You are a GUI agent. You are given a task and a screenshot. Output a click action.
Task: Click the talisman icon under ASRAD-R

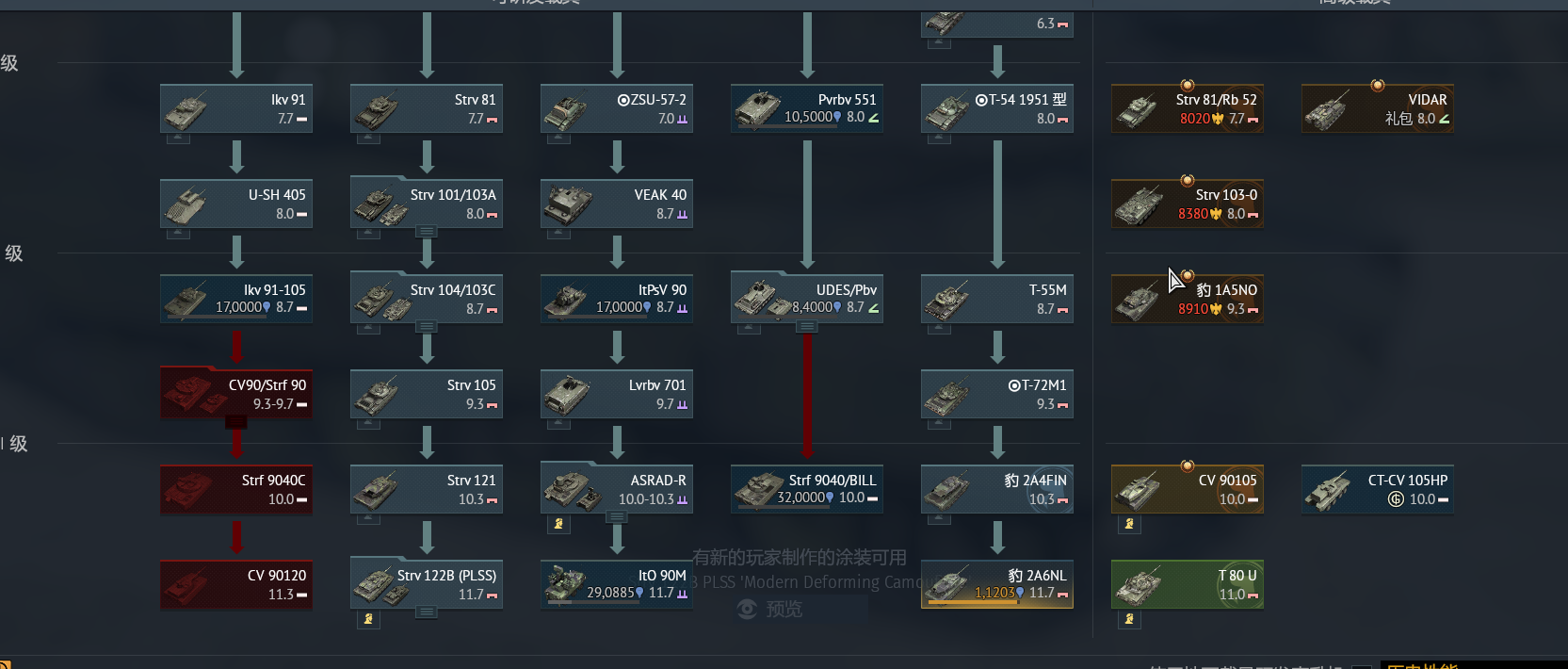[558, 524]
